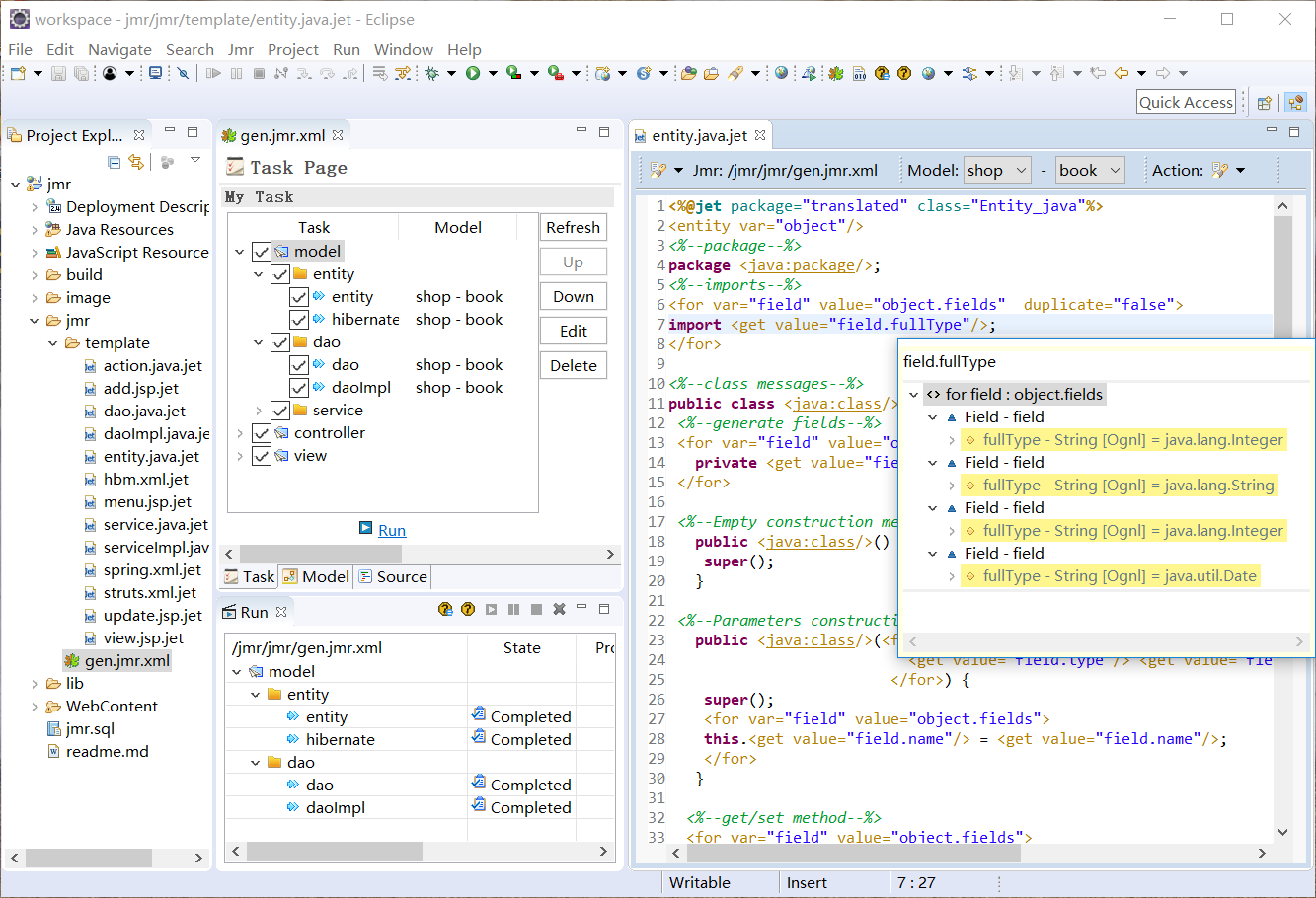Resume the task with the play icon
Viewport: 1316px width, 898px height.
click(x=491, y=611)
